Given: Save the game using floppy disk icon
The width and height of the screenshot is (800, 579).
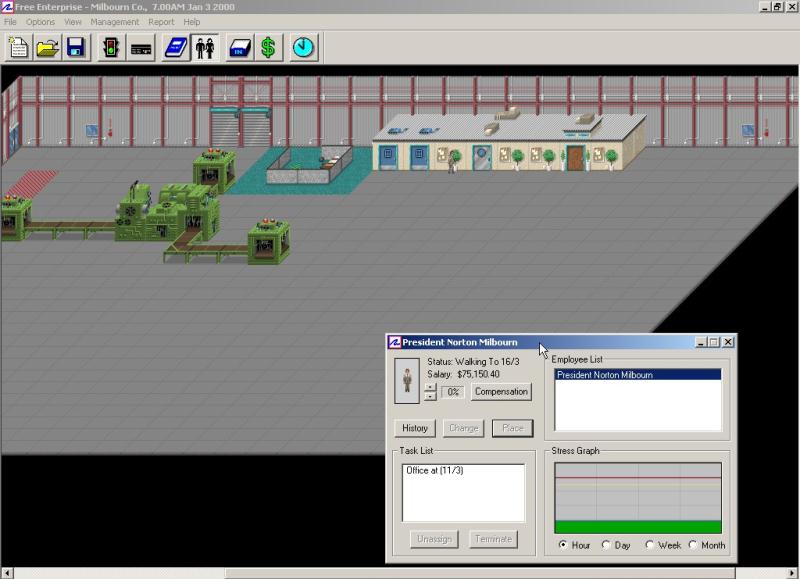Looking at the screenshot, I should coord(76,47).
